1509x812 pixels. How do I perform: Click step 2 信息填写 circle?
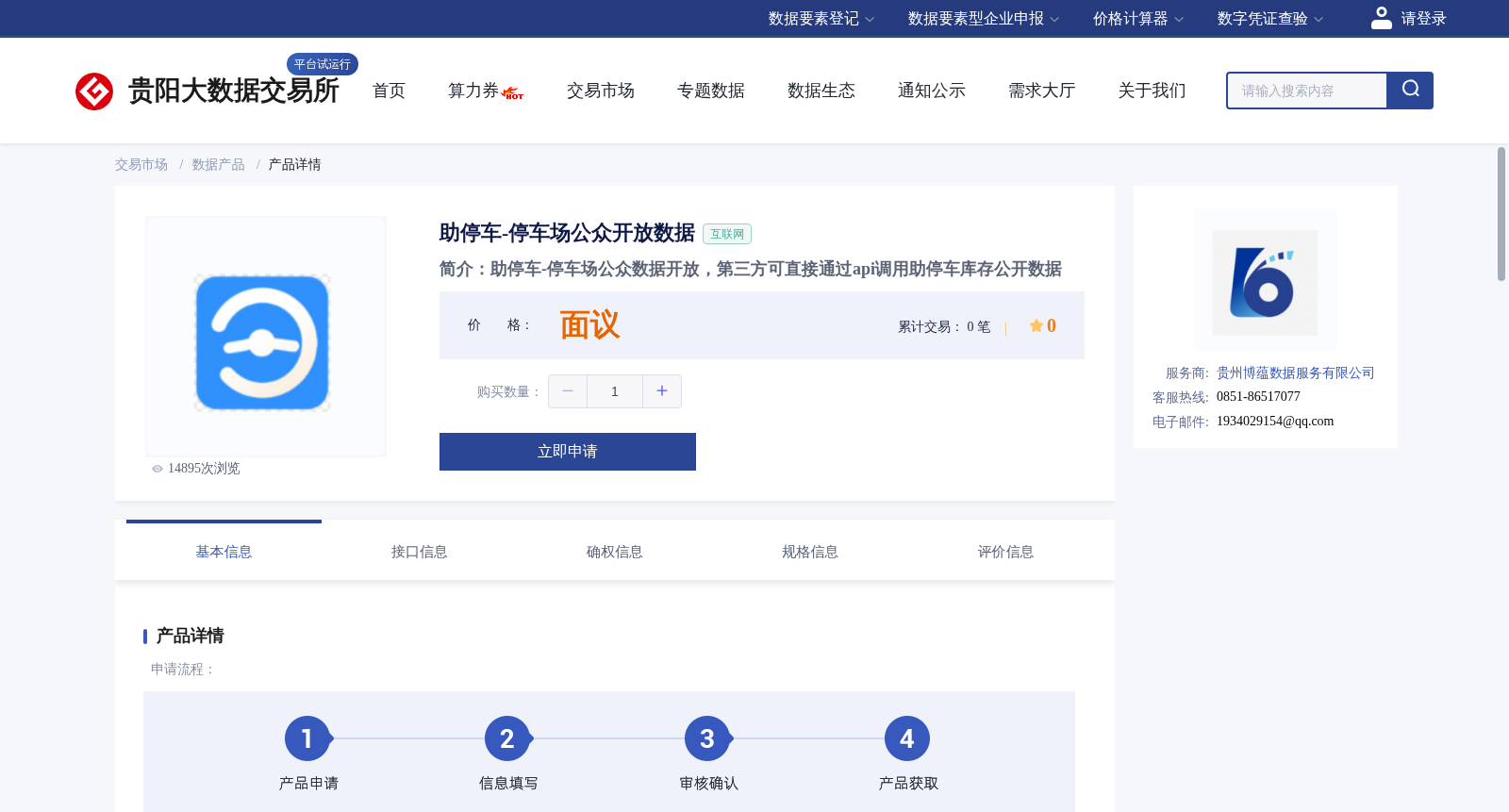click(x=507, y=738)
